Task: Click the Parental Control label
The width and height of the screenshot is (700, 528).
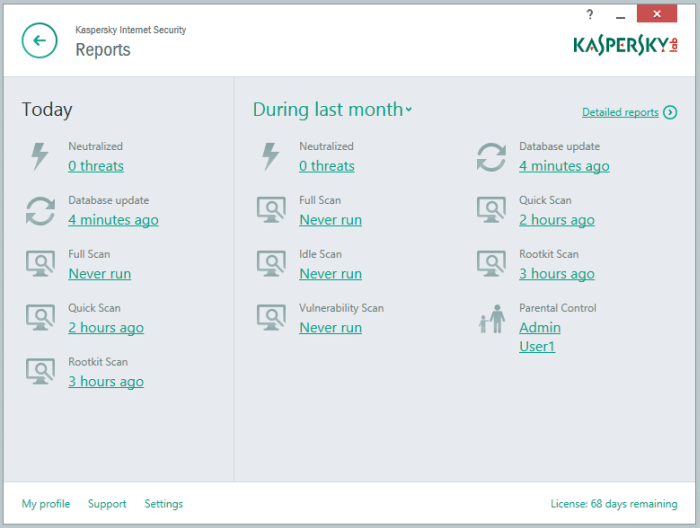Action: pyautogui.click(x=558, y=308)
